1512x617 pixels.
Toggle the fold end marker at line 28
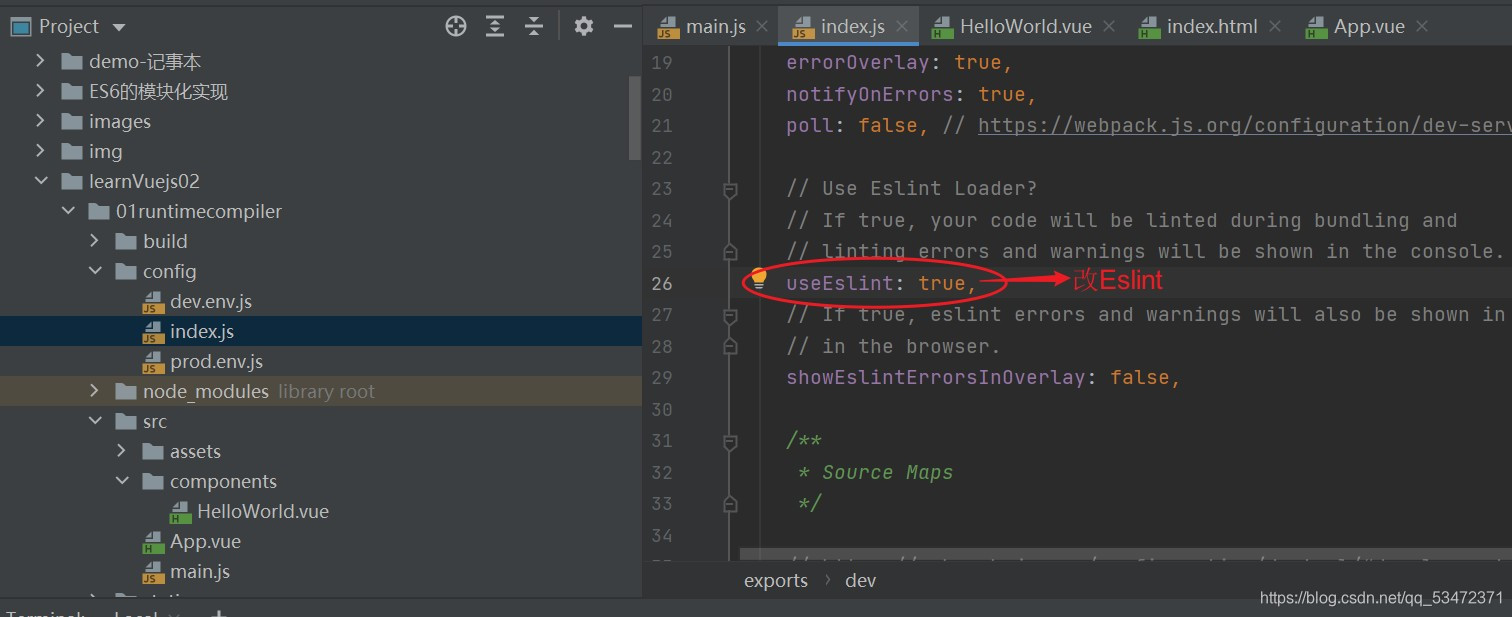pyautogui.click(x=730, y=346)
